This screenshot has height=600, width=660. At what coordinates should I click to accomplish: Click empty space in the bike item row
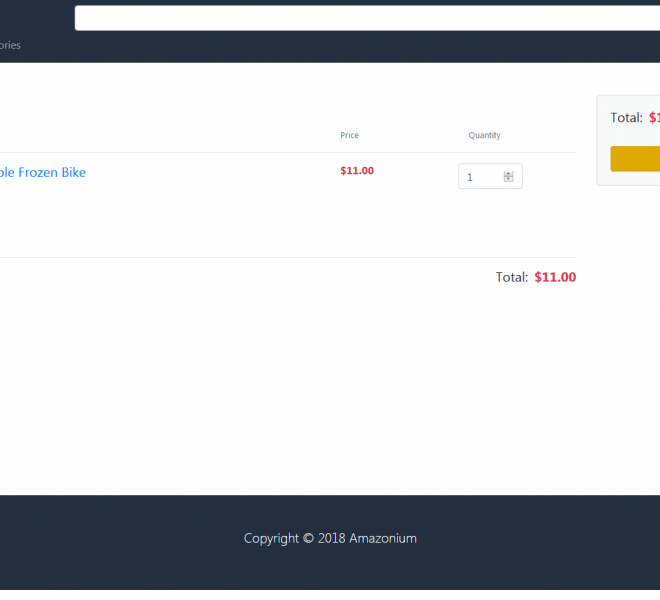pos(220,210)
